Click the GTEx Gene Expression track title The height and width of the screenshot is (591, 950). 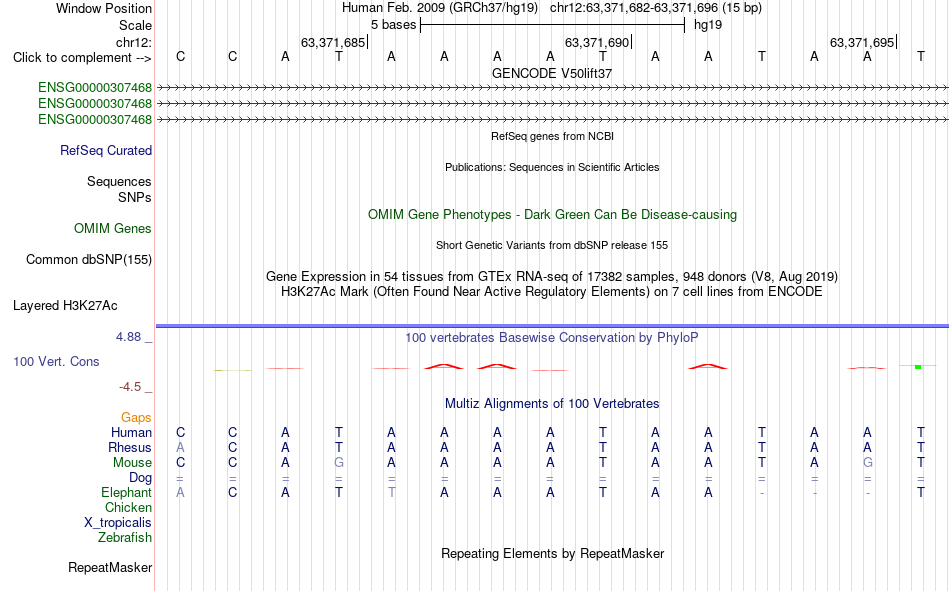click(552, 276)
